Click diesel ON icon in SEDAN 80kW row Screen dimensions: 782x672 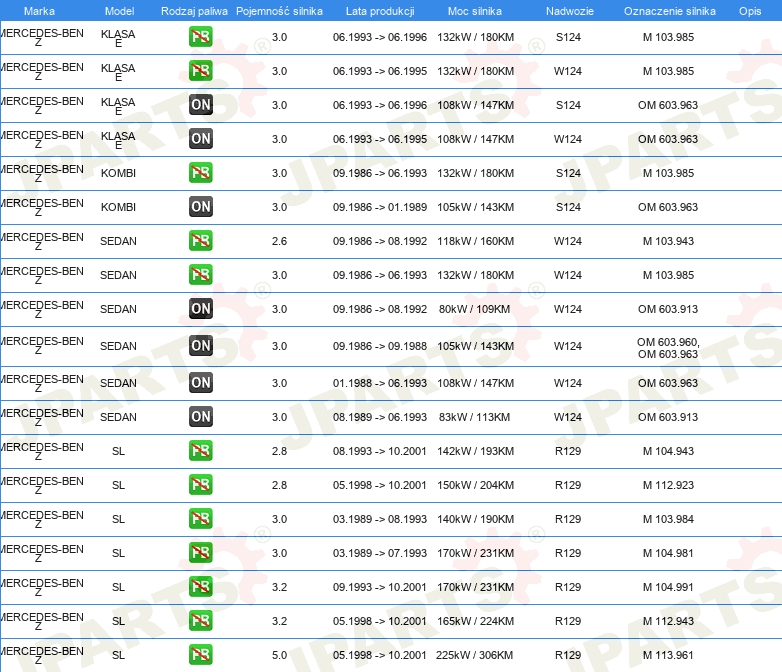pos(200,308)
